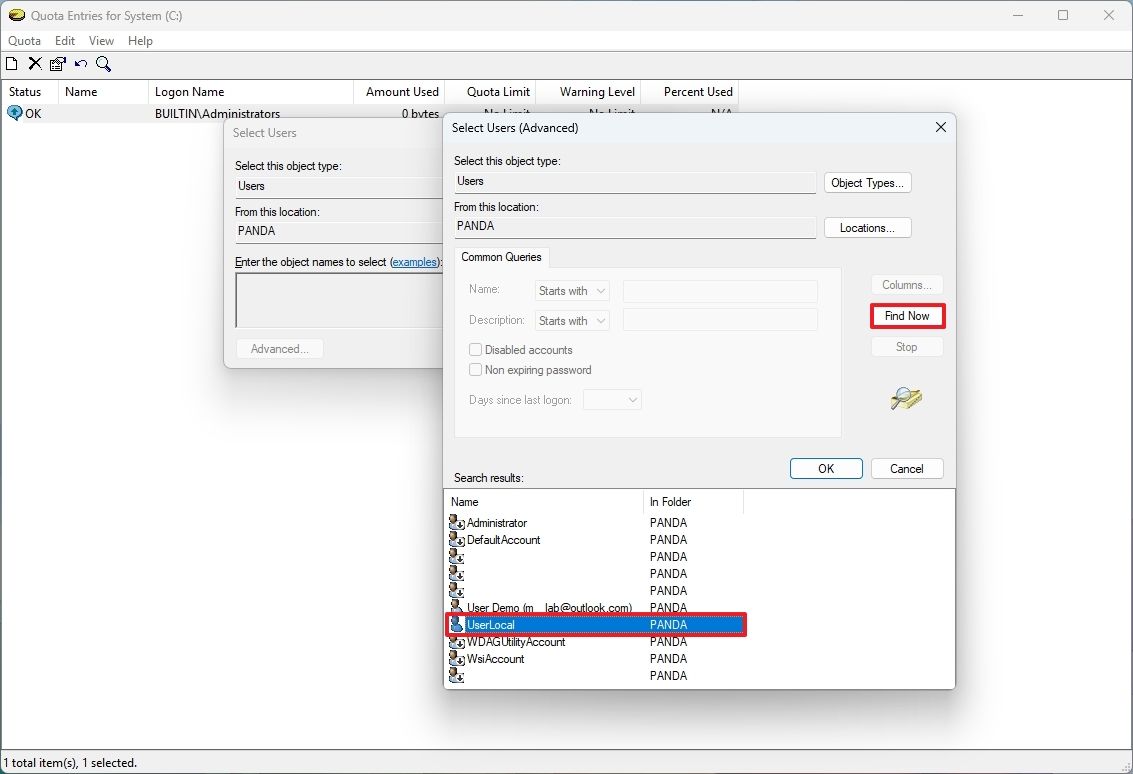Screen dimensions: 1133x774
Task: Open the Quota menu
Action: [x=24, y=40]
